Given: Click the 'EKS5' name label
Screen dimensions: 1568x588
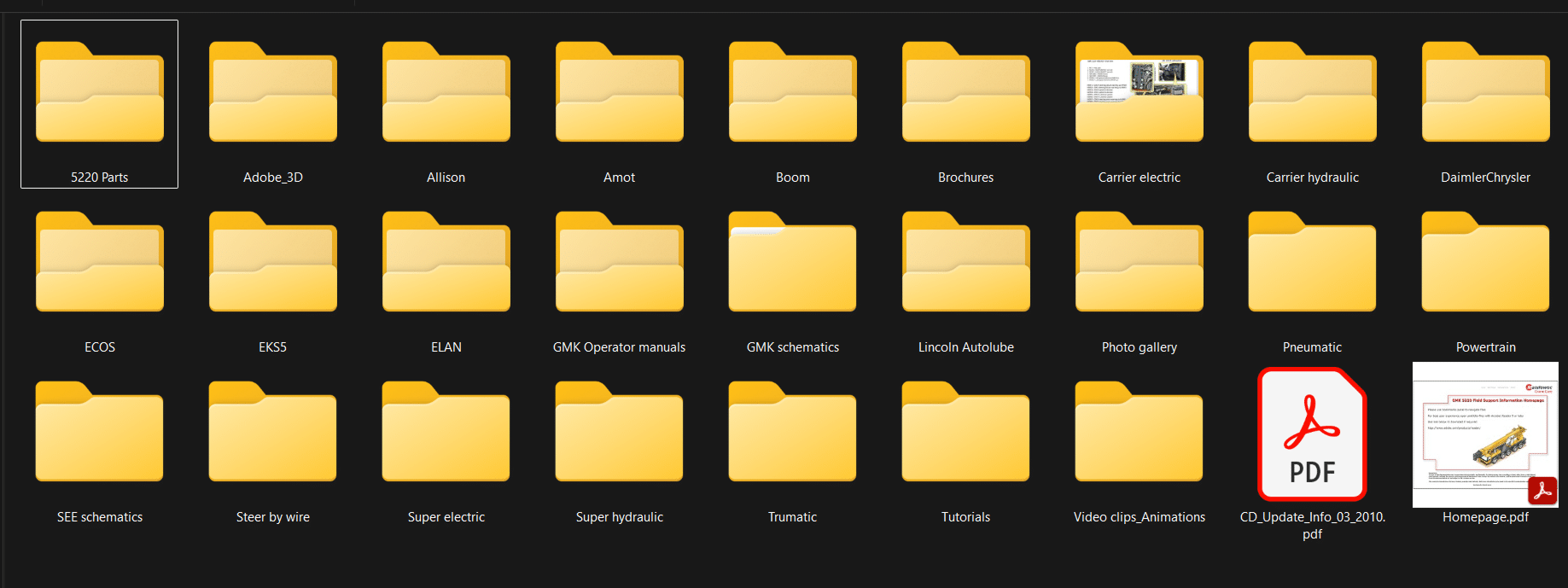Looking at the screenshot, I should [x=273, y=347].
